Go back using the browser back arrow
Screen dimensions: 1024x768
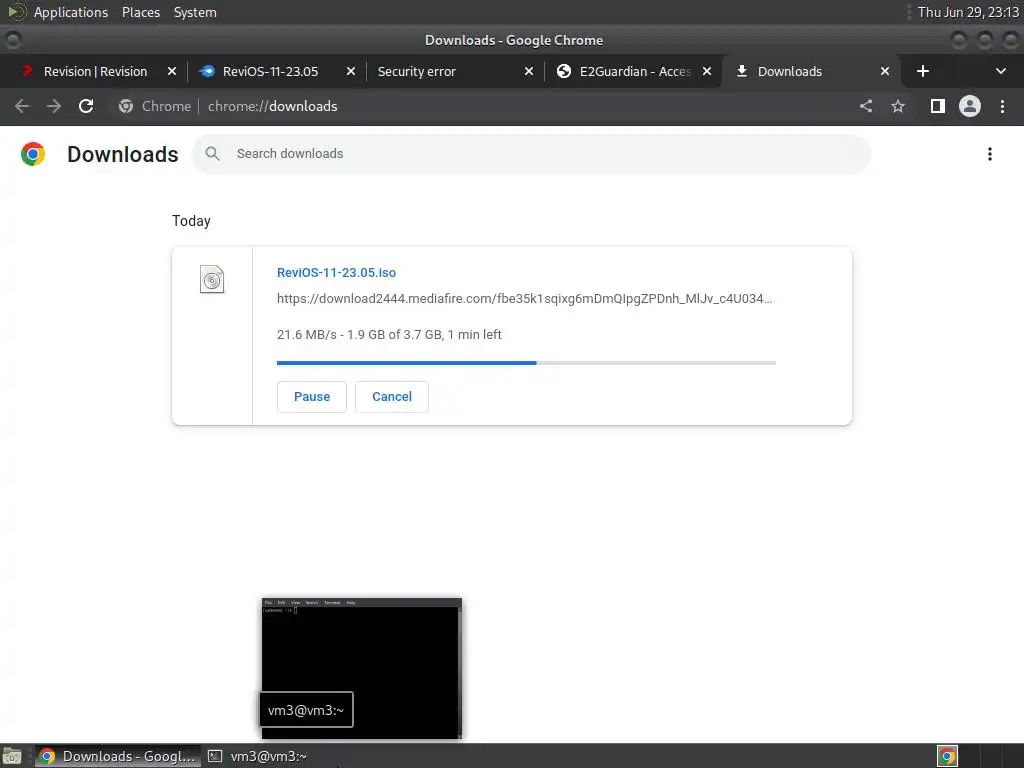(22, 106)
